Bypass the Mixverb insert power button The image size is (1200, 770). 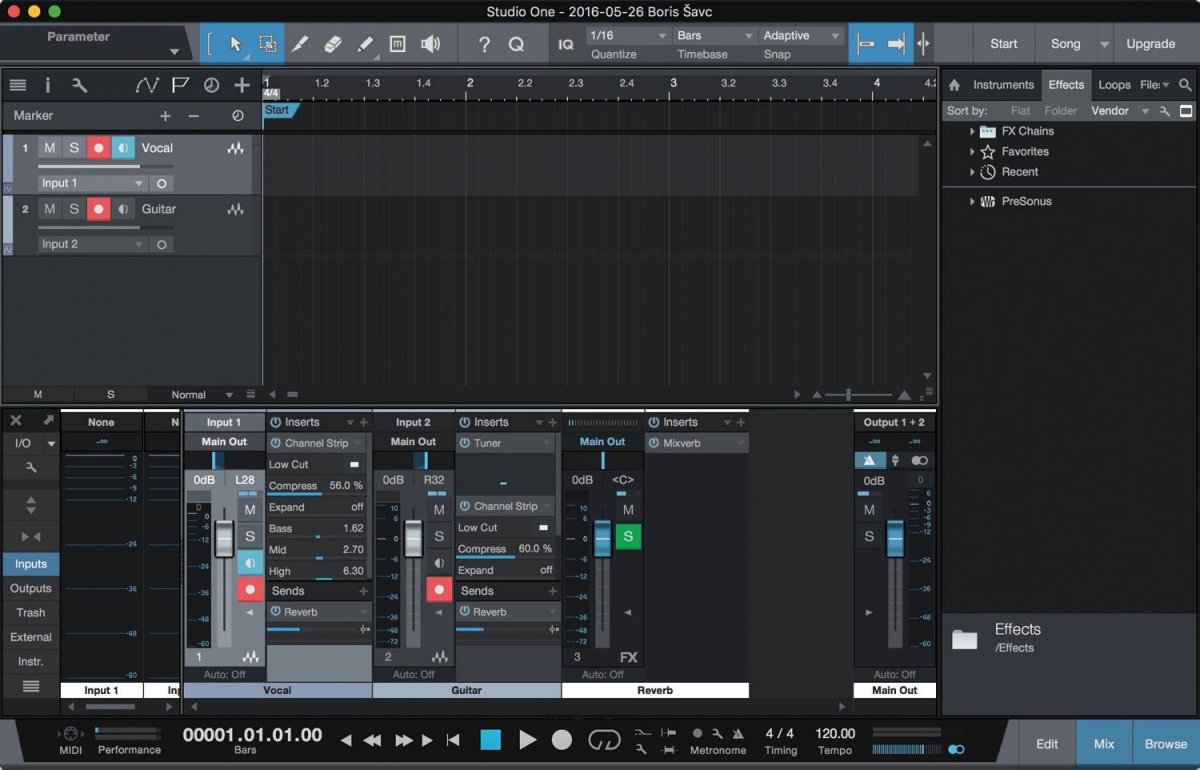pos(654,443)
